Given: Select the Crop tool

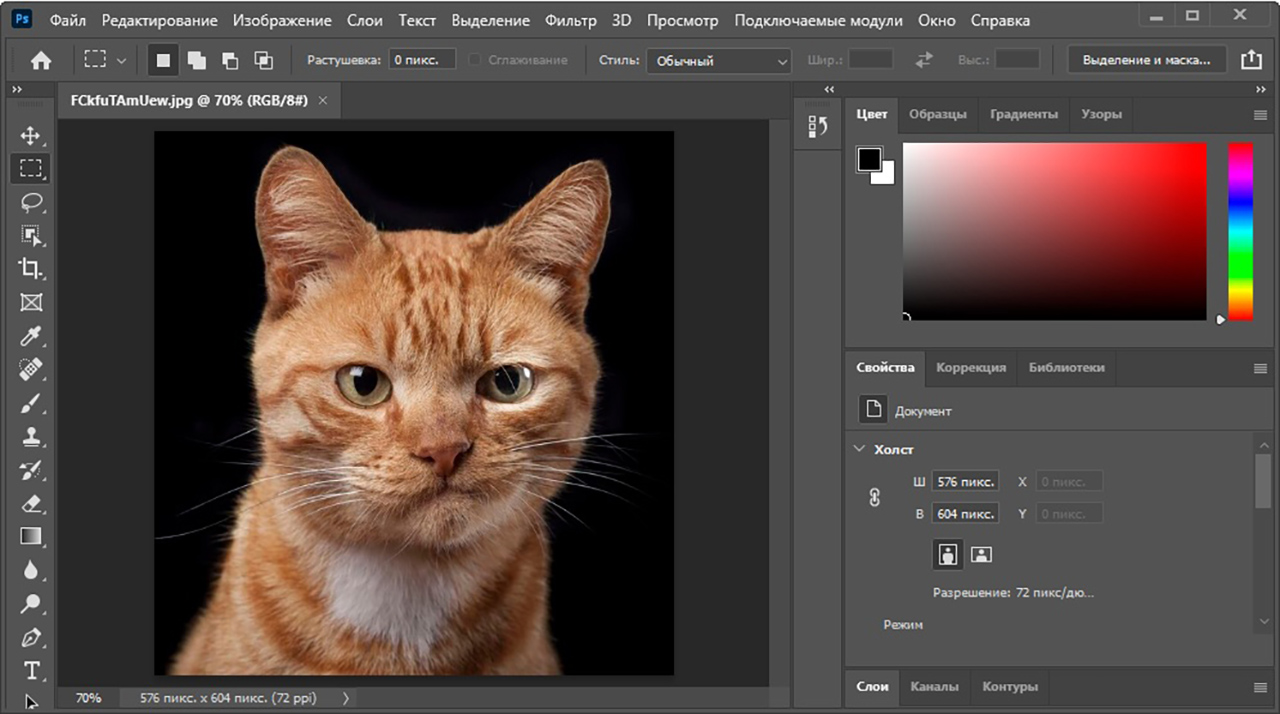Looking at the screenshot, I should click(31, 268).
